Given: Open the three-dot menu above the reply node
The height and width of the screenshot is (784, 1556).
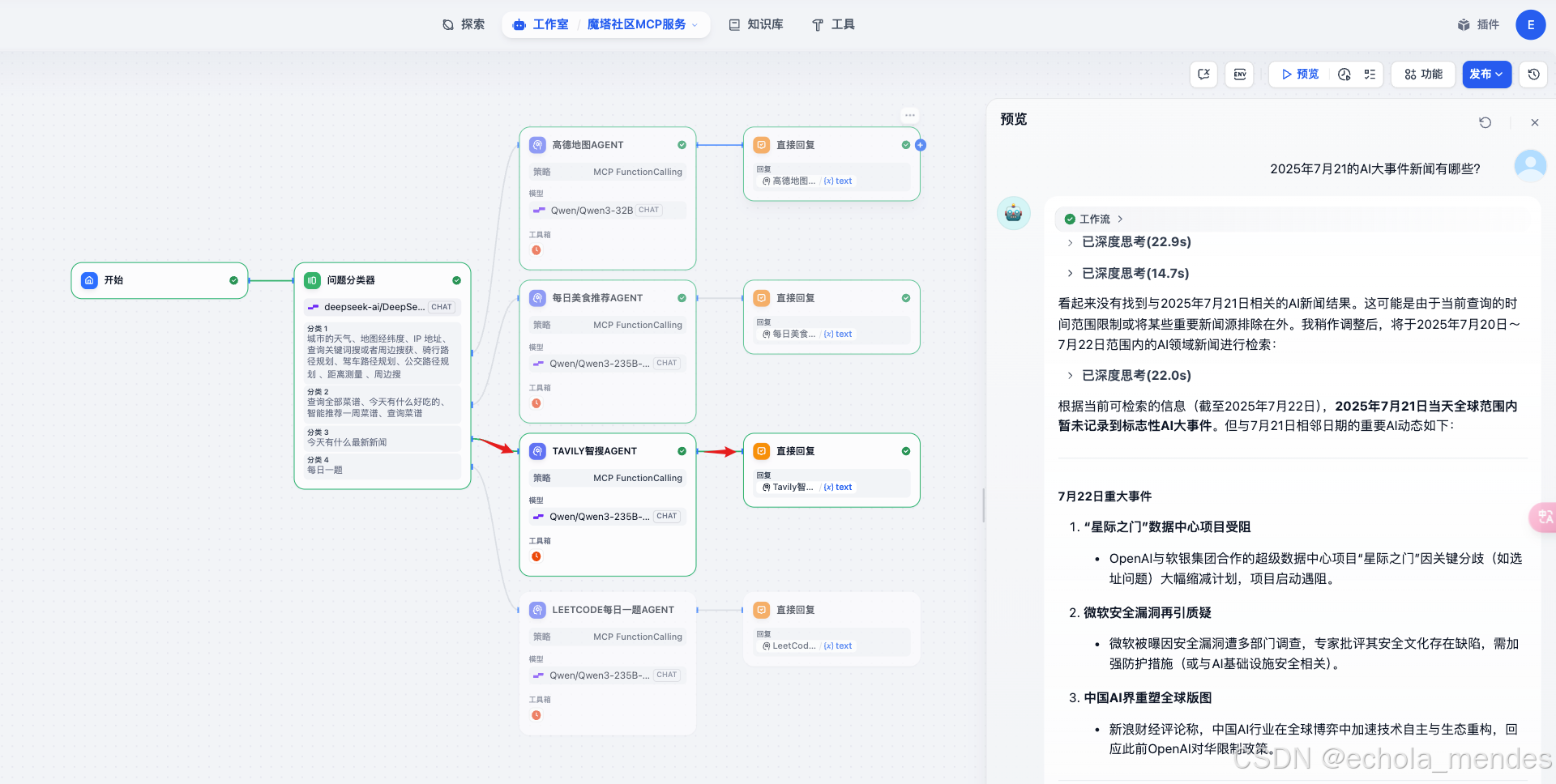Looking at the screenshot, I should [x=910, y=115].
